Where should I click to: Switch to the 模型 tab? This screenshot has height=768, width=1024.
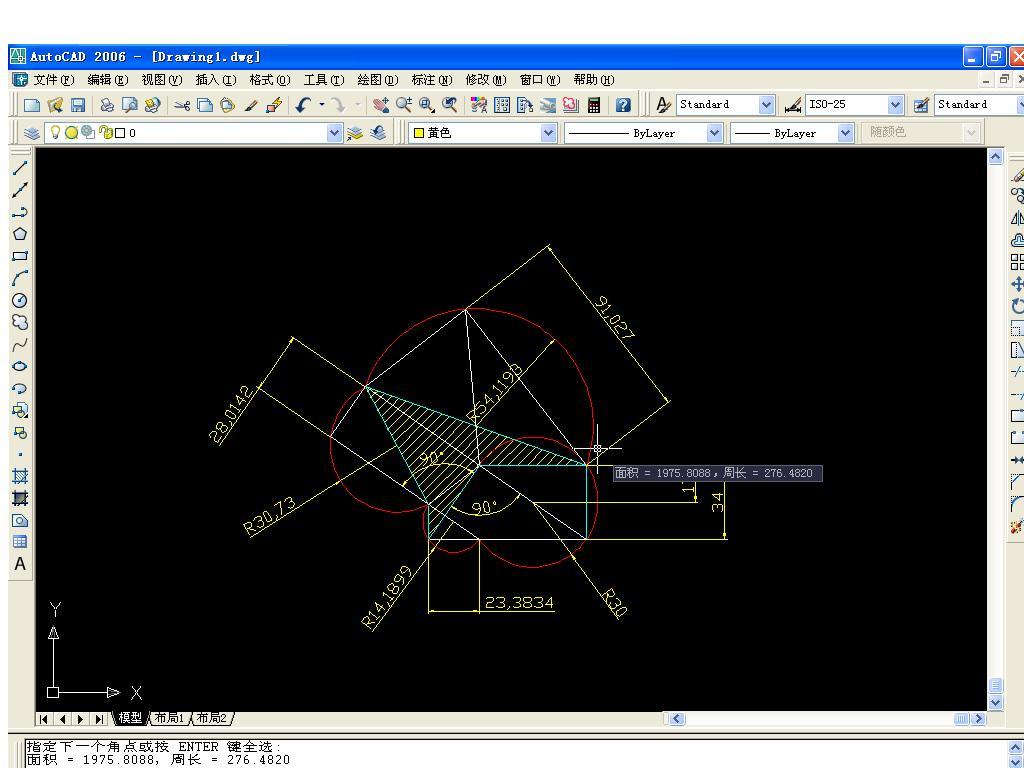[x=130, y=718]
